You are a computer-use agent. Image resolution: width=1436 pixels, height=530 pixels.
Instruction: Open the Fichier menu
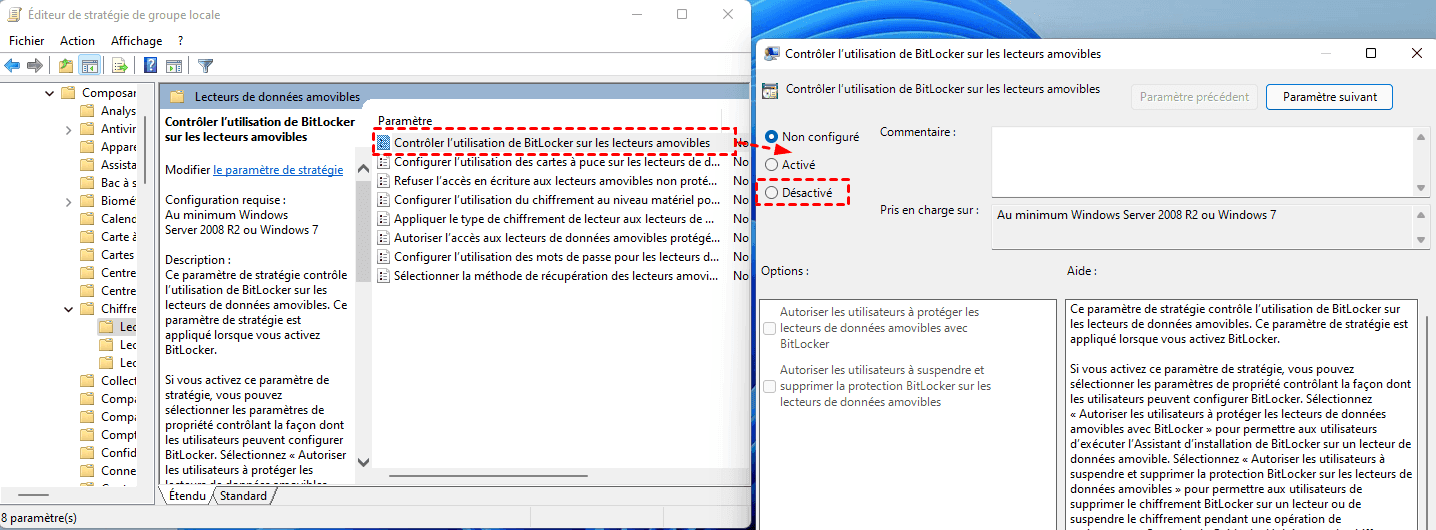pos(27,41)
